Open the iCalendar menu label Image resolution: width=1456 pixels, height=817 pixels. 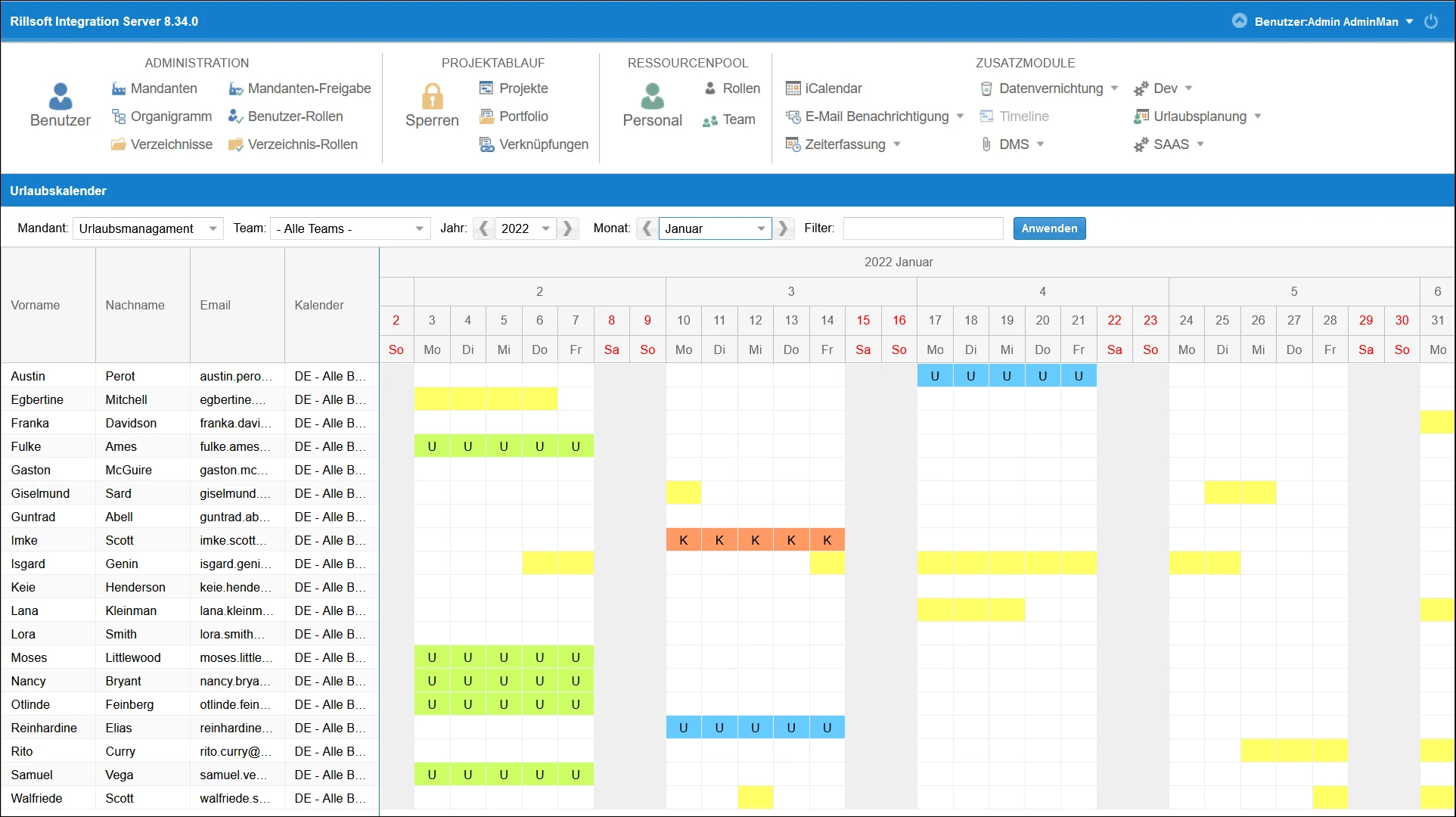tap(834, 89)
